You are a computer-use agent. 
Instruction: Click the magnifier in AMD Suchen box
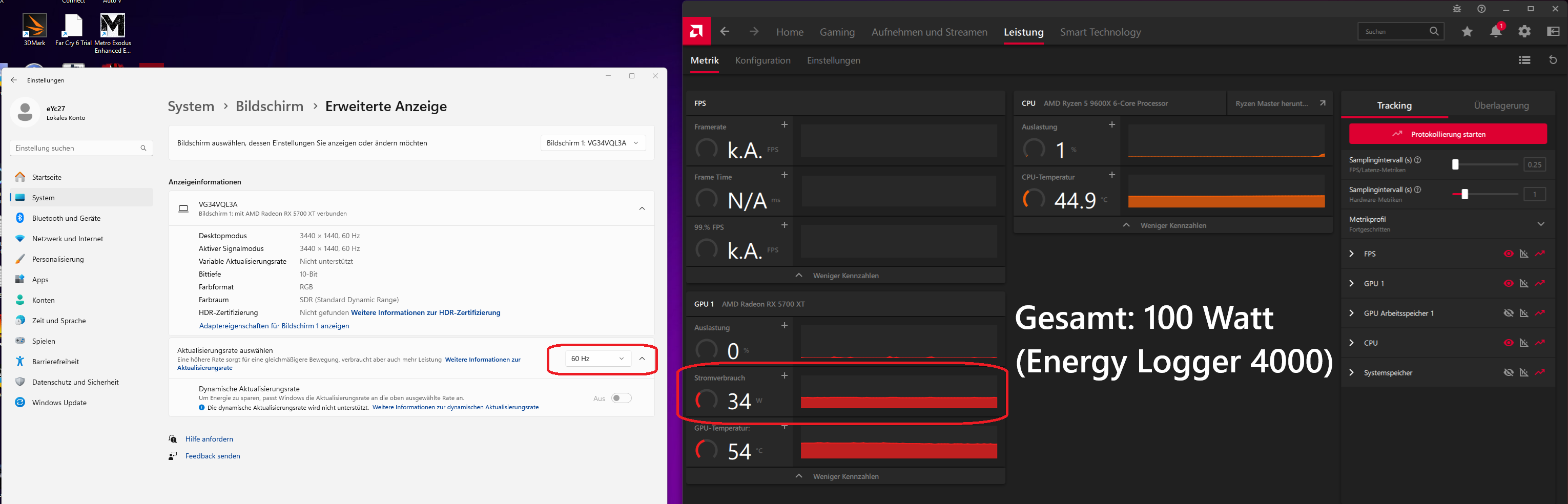coord(1434,31)
